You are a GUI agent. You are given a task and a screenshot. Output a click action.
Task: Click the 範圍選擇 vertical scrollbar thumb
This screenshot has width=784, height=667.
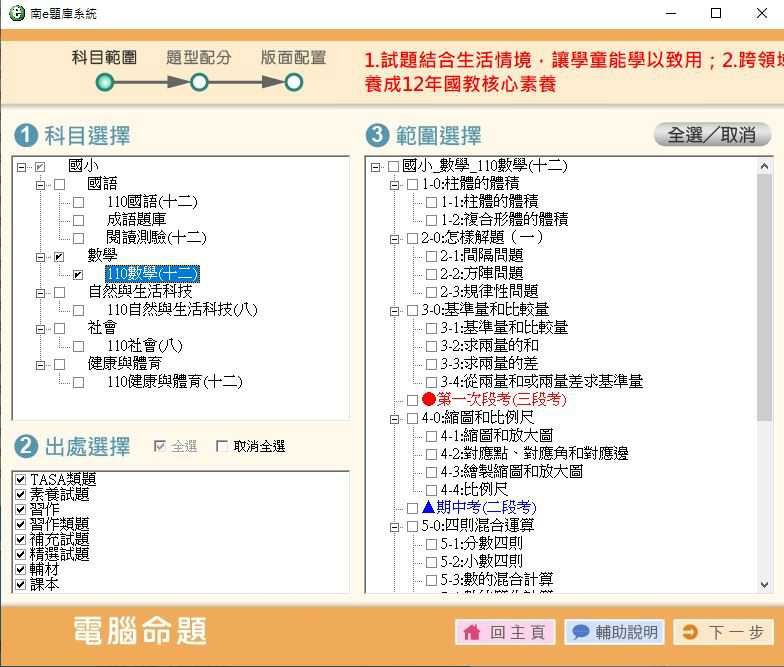pos(764,298)
